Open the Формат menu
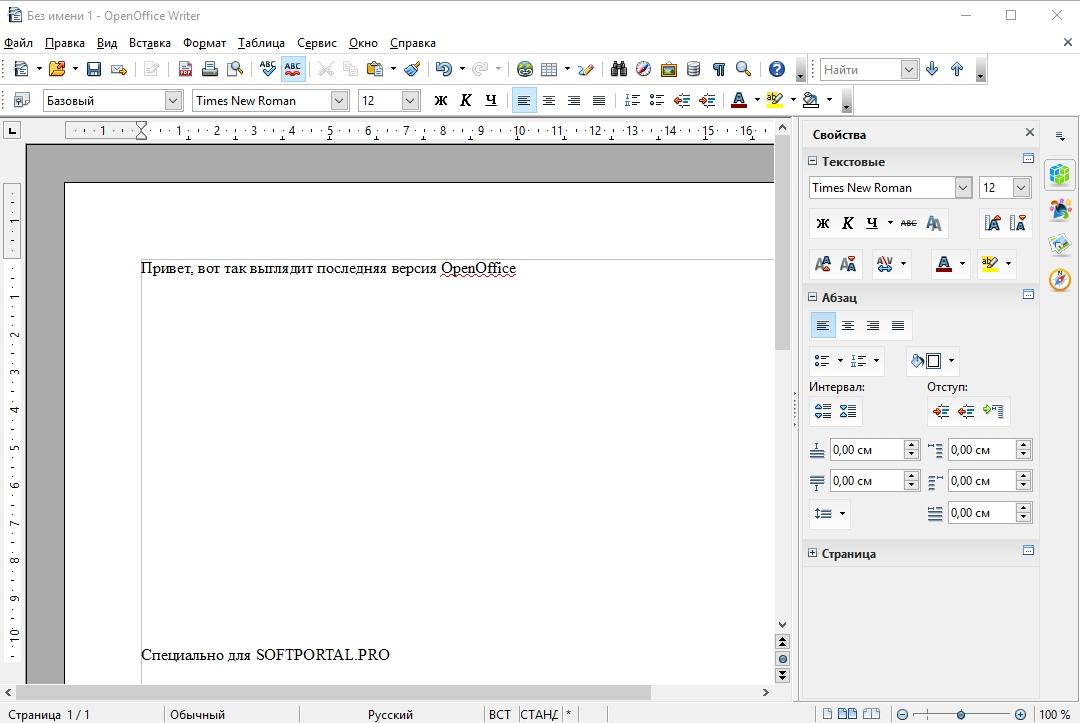 [x=204, y=43]
